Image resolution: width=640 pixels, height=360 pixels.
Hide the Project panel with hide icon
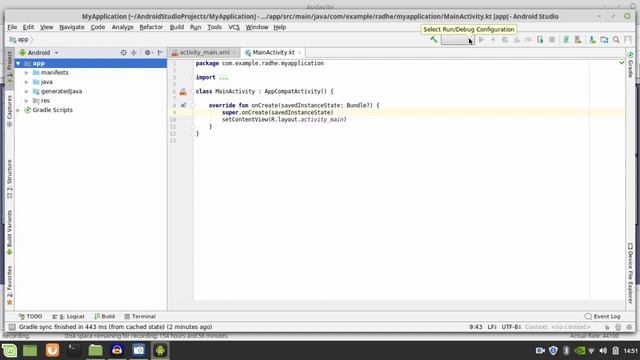[x=160, y=53]
